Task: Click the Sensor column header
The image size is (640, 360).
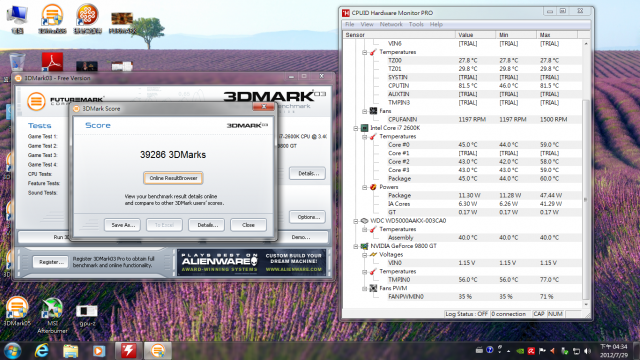Action: [x=399, y=35]
